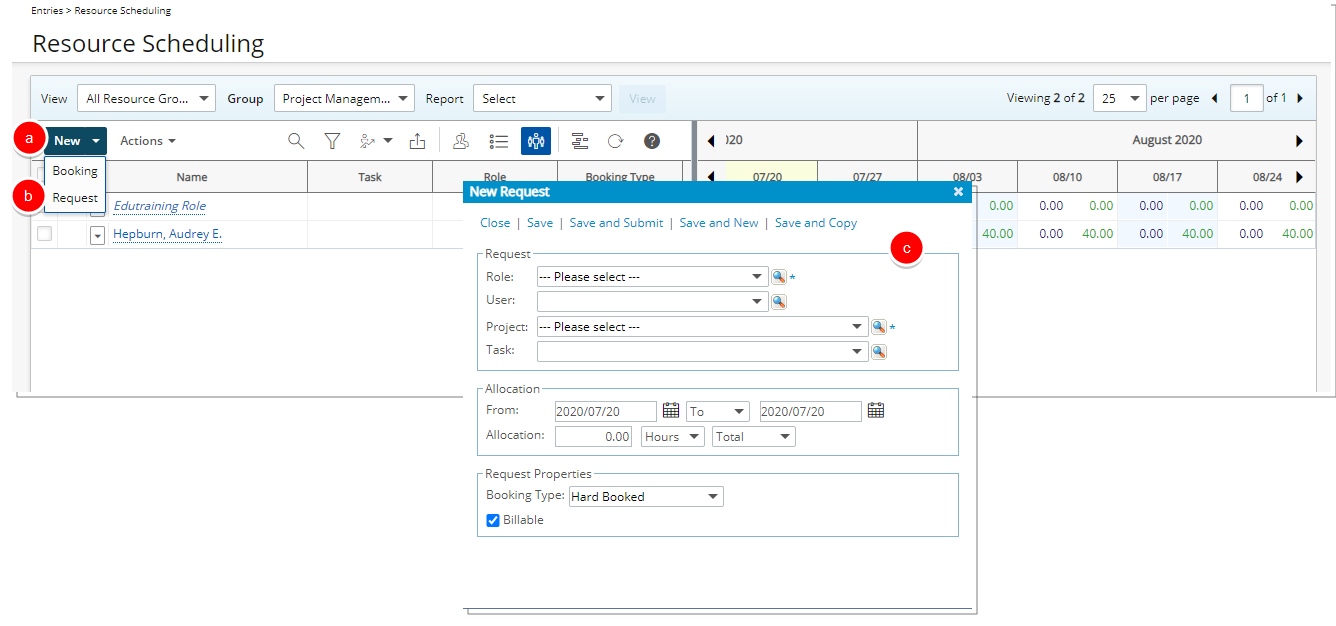Click the highlighted people group icon
The image size is (1336, 626).
pos(536,141)
